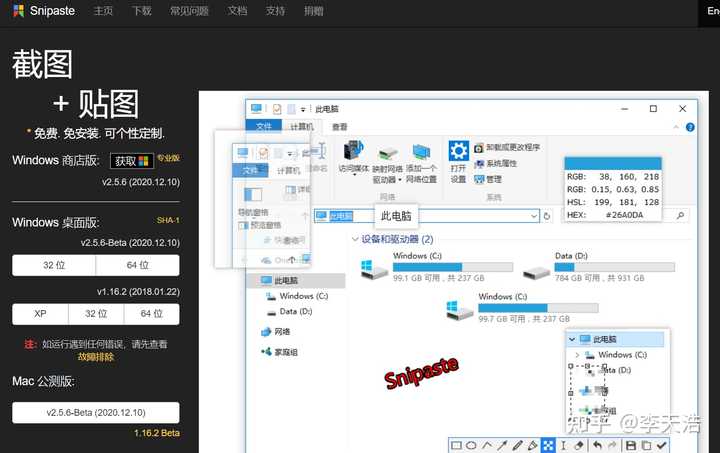Click the Save disk icon in Snipaste toolbar
The height and width of the screenshot is (453, 720).
point(631,445)
